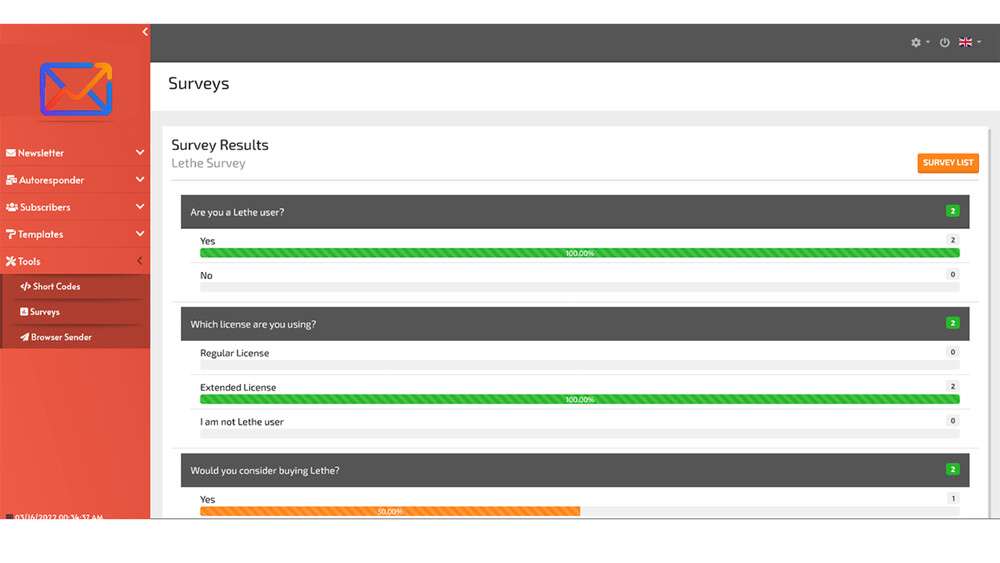Click the 'Which license are you using?' header
The width and height of the screenshot is (1000, 563).
(x=575, y=324)
